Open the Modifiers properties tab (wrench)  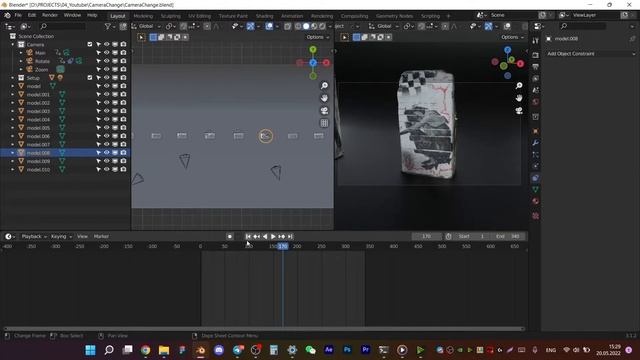click(536, 143)
